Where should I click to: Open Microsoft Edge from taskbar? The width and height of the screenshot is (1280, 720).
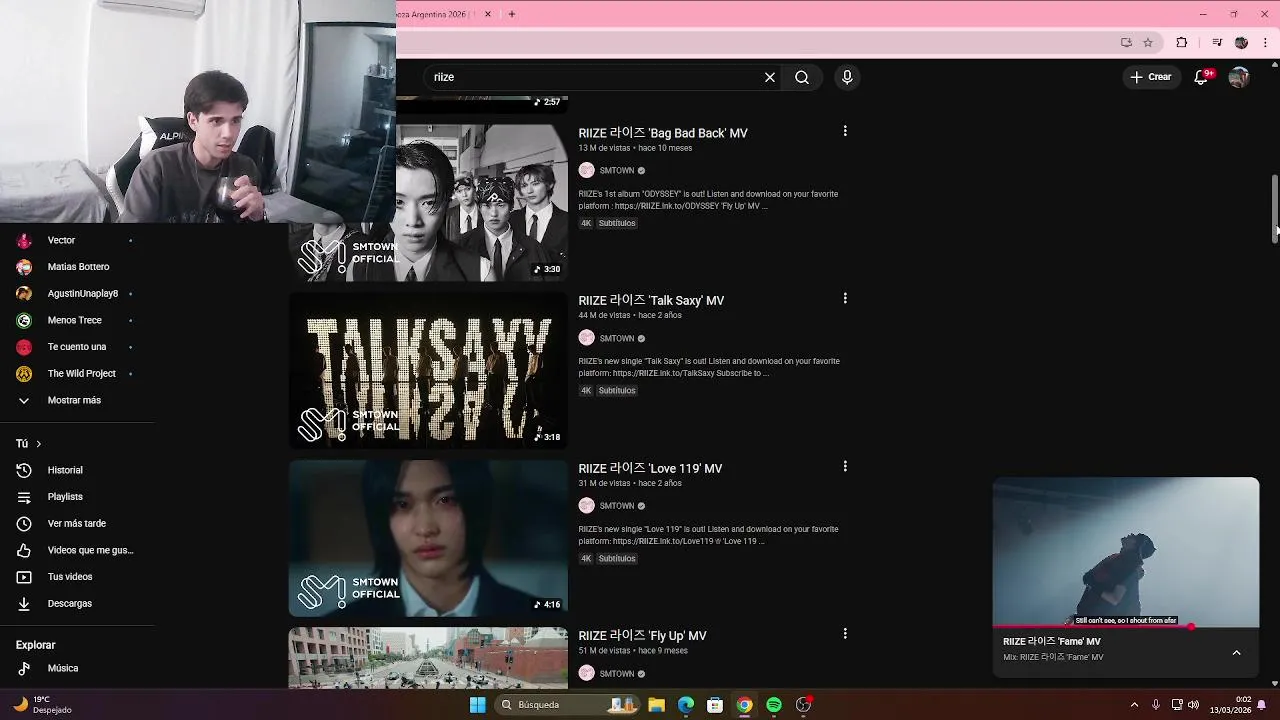click(x=686, y=705)
